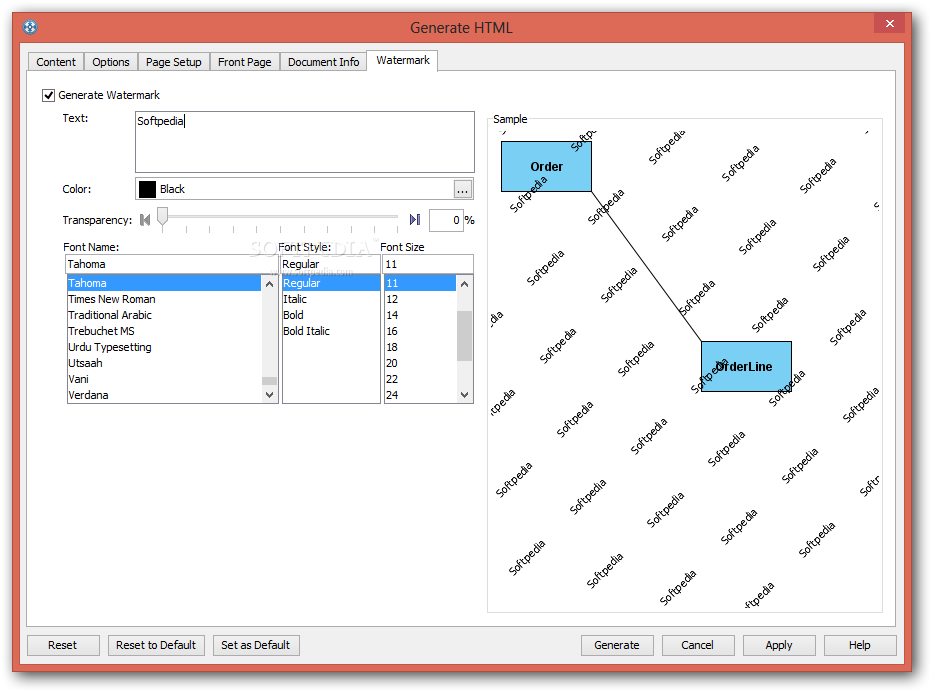Click the Font Size text field
The height and width of the screenshot is (692, 932).
point(428,264)
